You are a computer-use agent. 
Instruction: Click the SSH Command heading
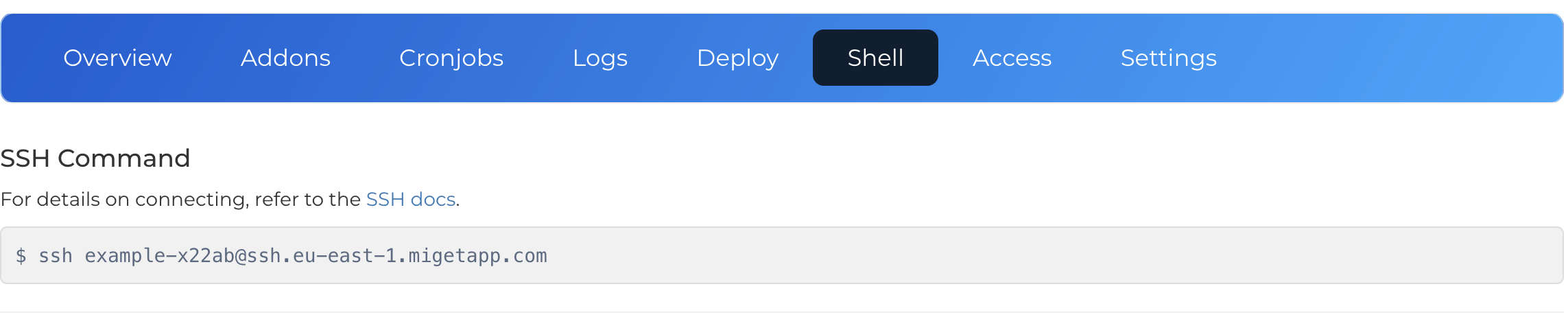[x=95, y=159]
